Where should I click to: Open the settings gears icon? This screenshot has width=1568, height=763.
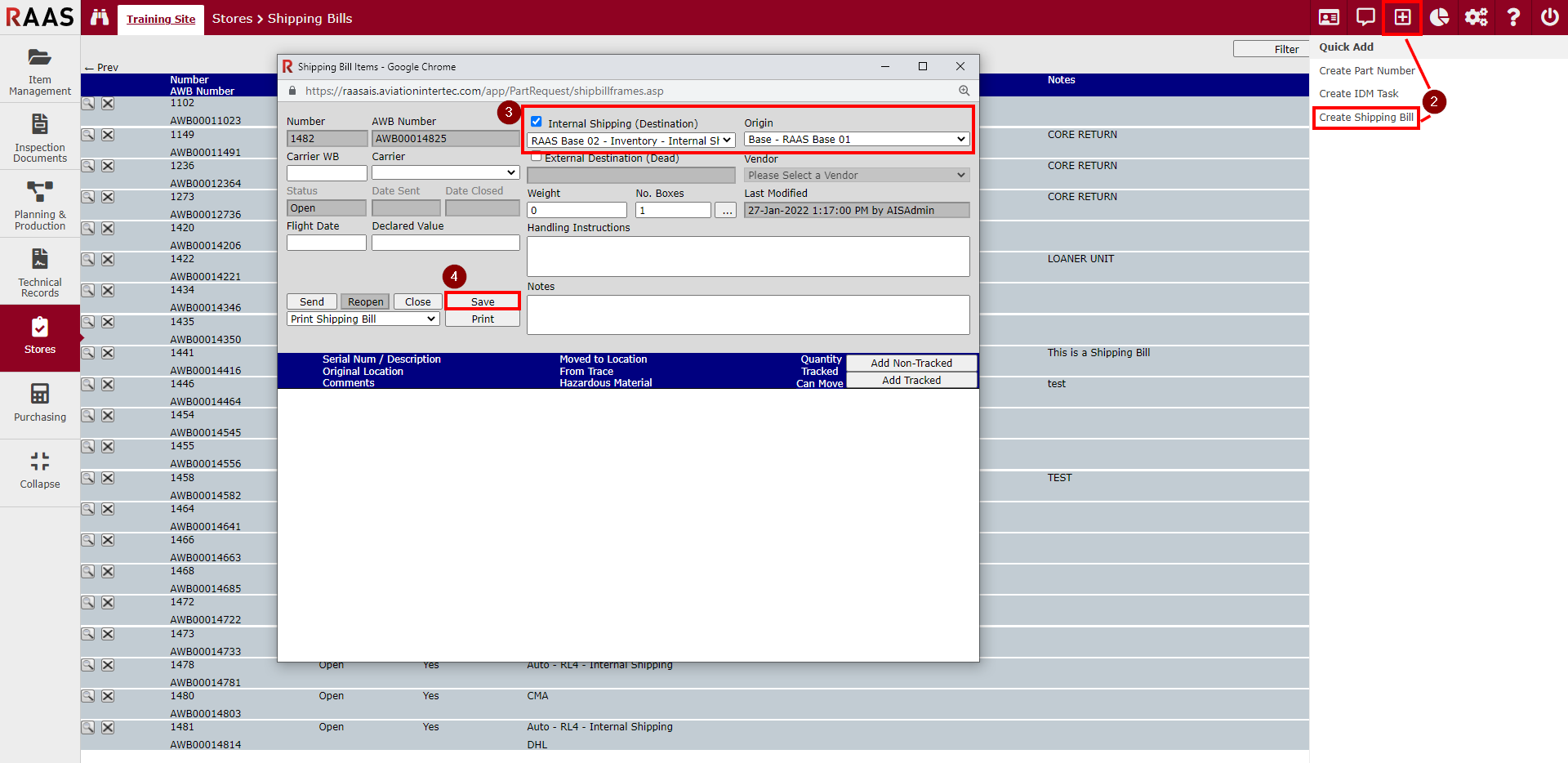(x=1476, y=17)
